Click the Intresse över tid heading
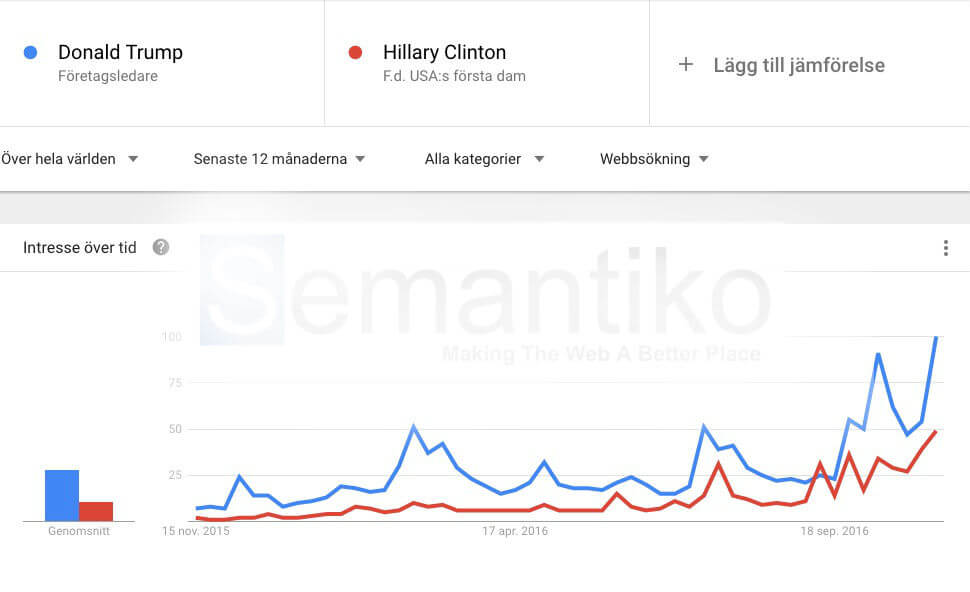This screenshot has height=592, width=970. point(80,247)
